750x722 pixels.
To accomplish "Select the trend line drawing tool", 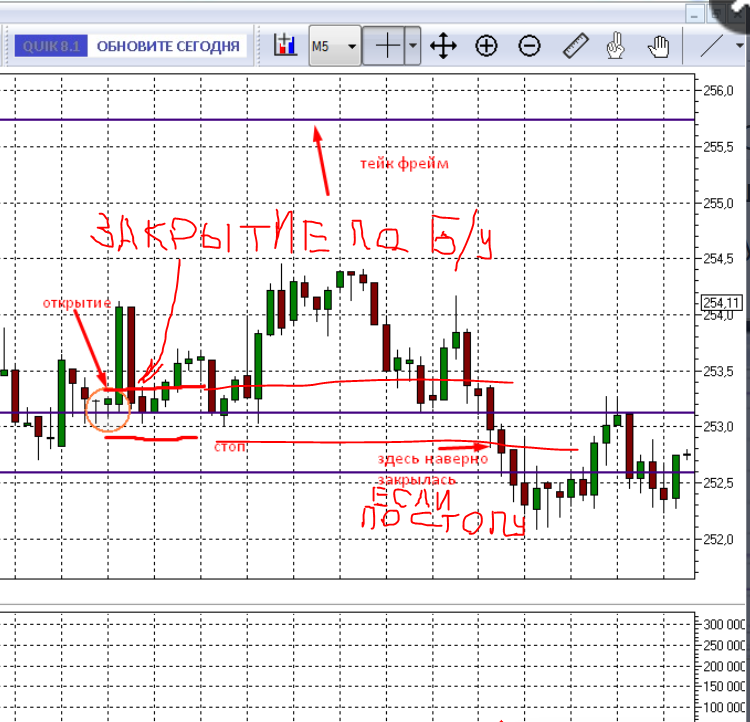I will (711, 46).
